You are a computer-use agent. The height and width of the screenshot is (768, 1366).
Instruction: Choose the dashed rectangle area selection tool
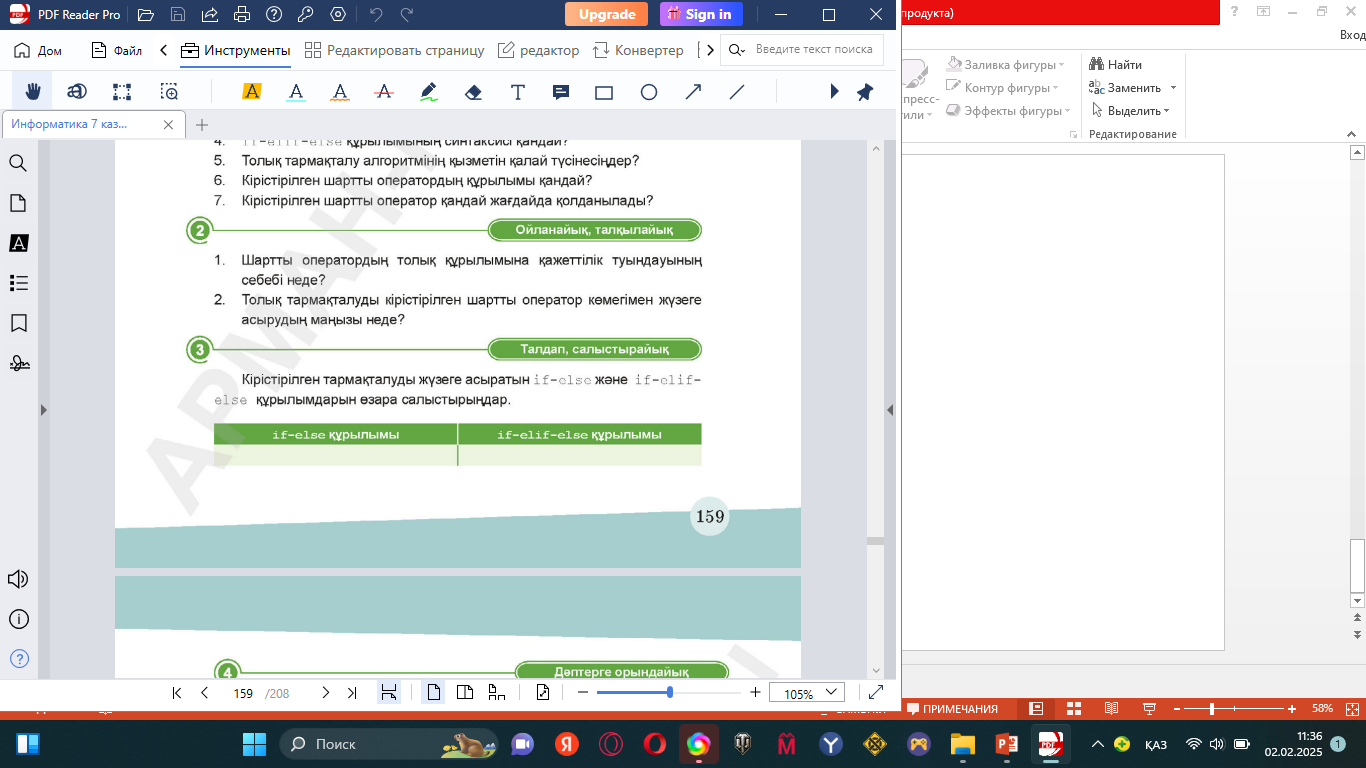click(122, 92)
